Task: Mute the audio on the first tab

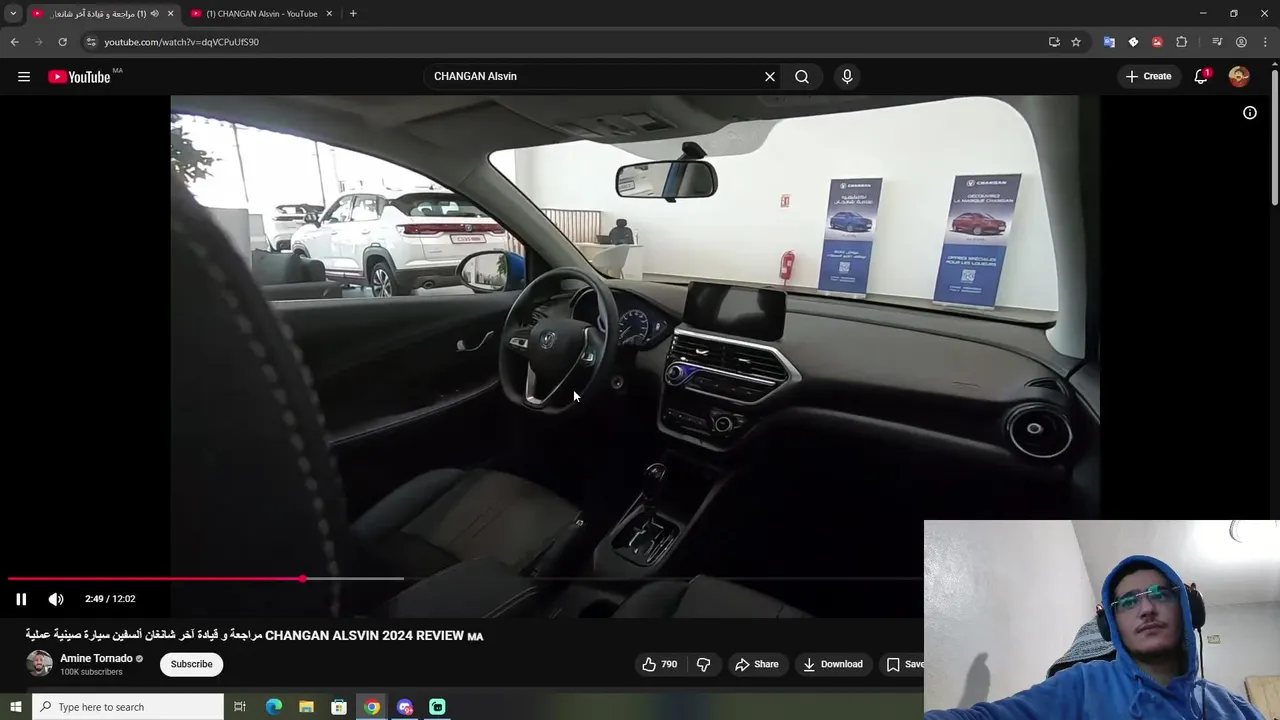Action: click(x=154, y=13)
